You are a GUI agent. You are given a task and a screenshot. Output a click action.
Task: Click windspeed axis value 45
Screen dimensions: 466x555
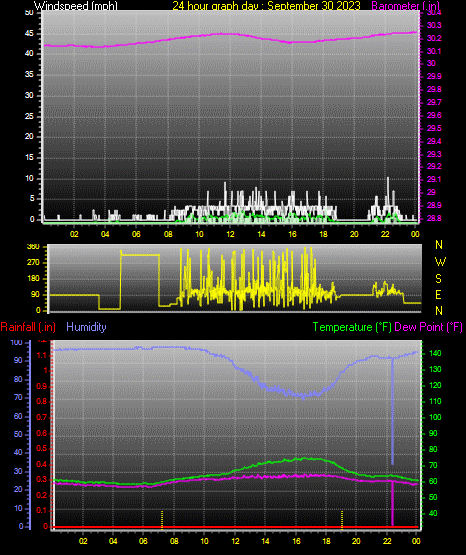29,34
